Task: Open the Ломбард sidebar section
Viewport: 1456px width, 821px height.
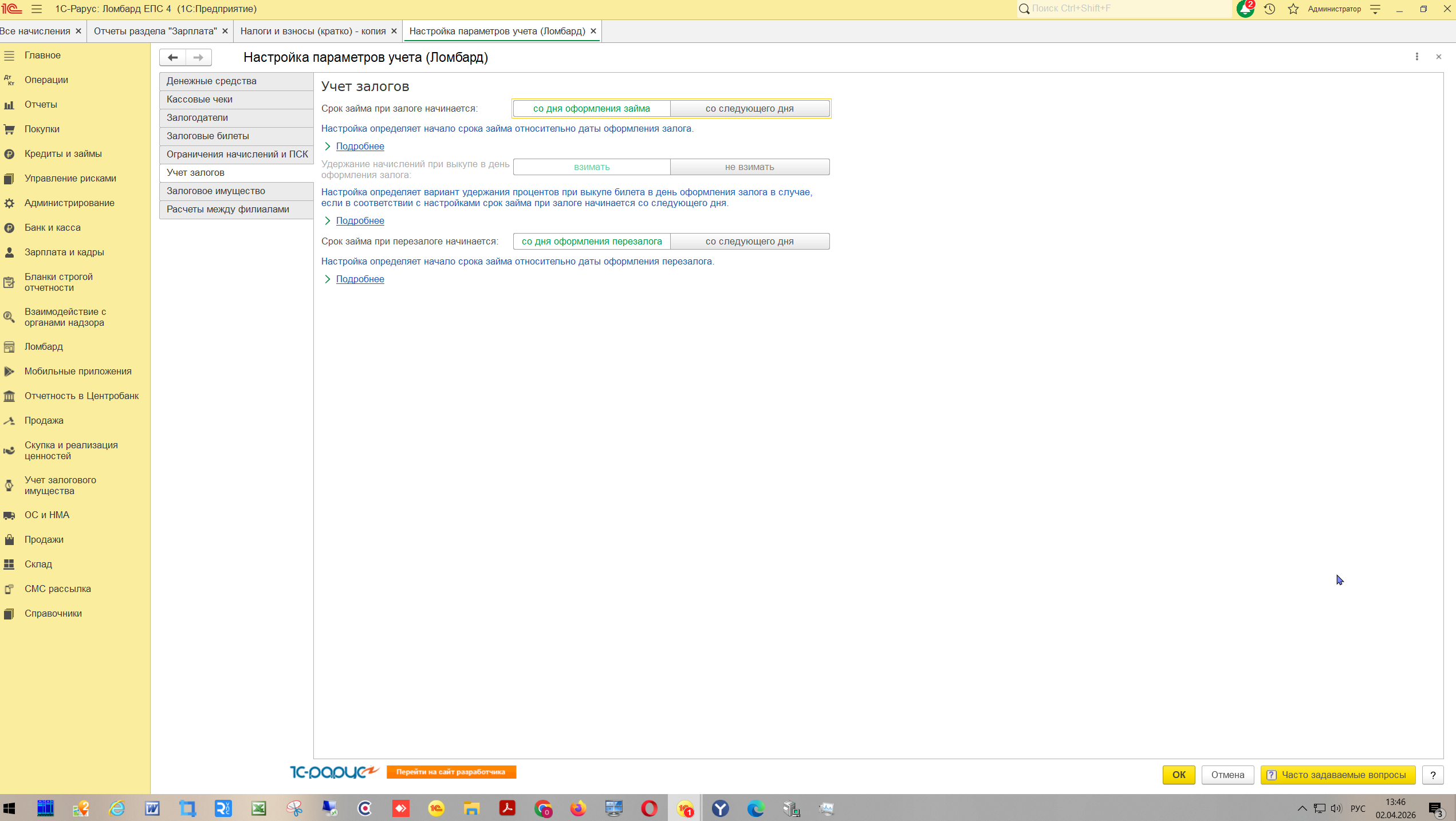Action: 44,346
